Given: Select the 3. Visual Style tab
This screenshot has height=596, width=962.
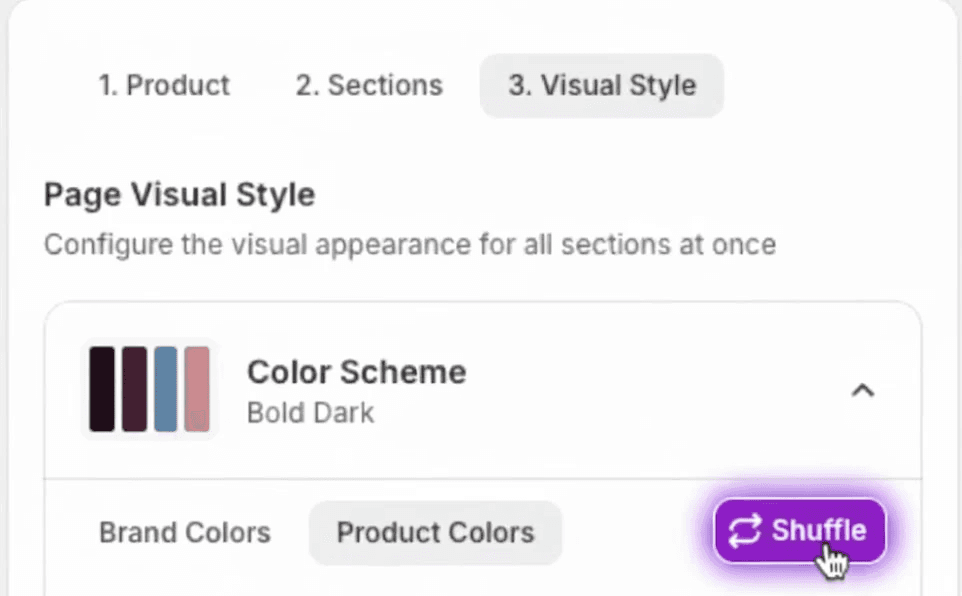Looking at the screenshot, I should click(x=601, y=86).
